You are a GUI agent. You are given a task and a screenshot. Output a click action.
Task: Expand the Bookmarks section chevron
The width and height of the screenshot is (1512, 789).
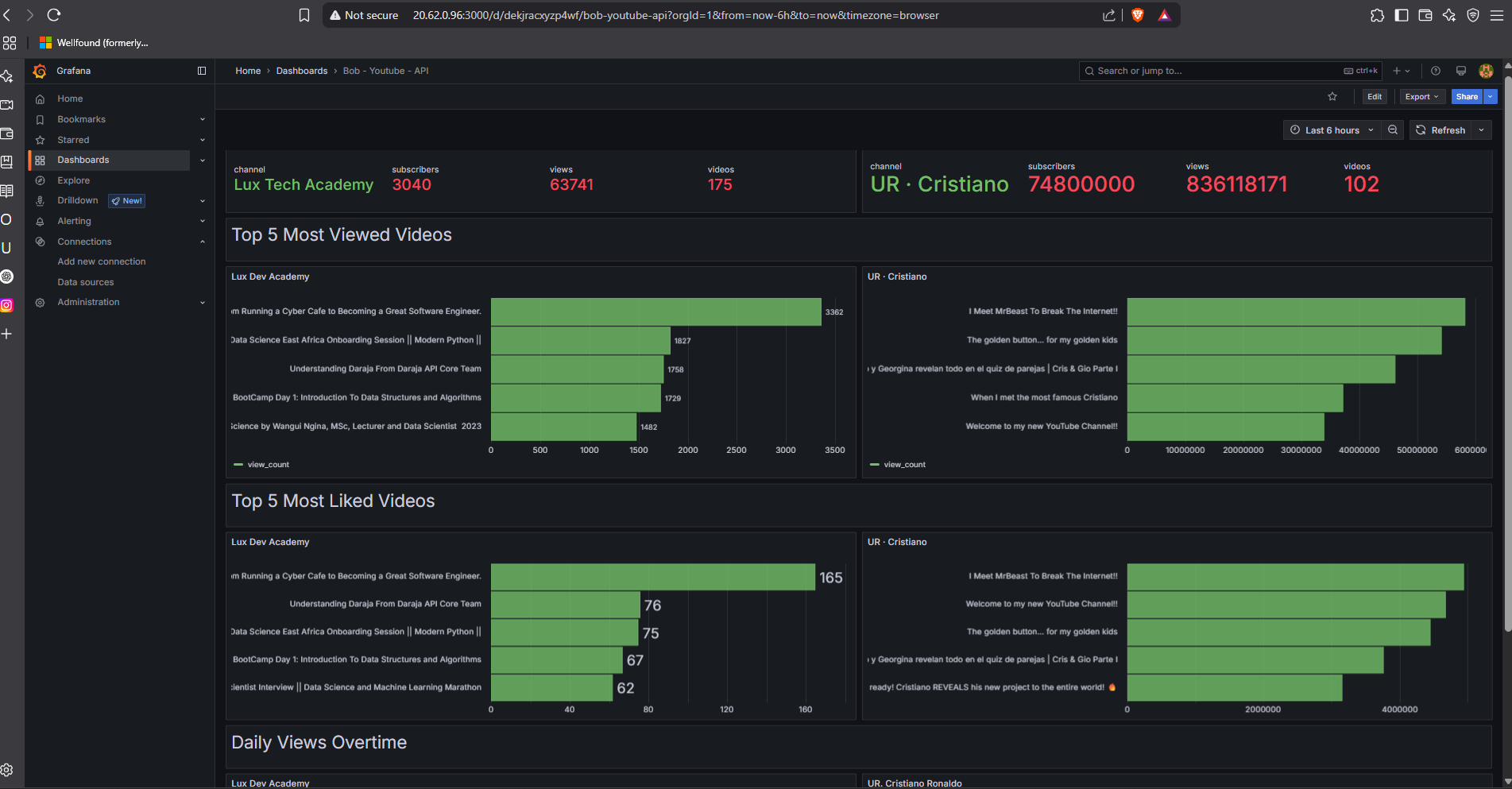coord(203,119)
